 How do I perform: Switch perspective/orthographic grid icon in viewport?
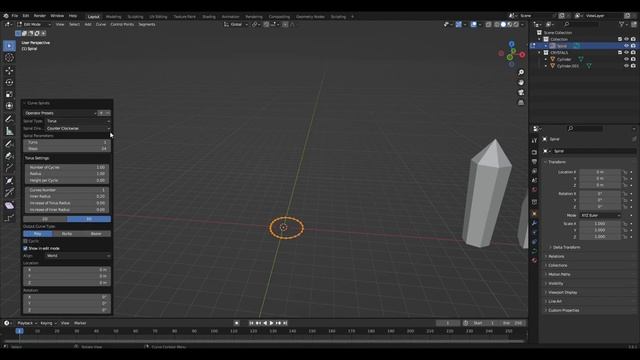pyautogui.click(x=521, y=103)
